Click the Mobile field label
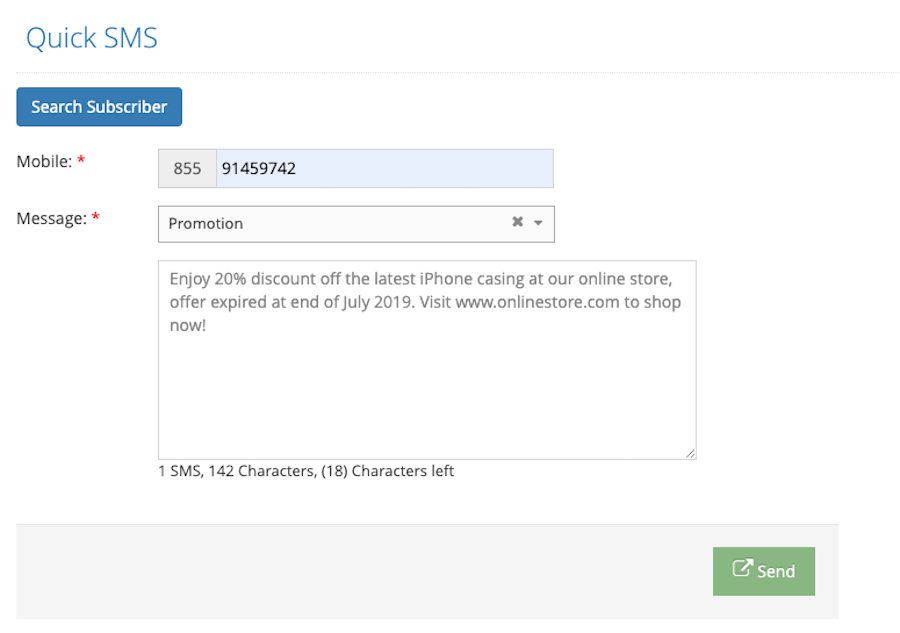Viewport: 900px width, 633px height. coord(44,161)
